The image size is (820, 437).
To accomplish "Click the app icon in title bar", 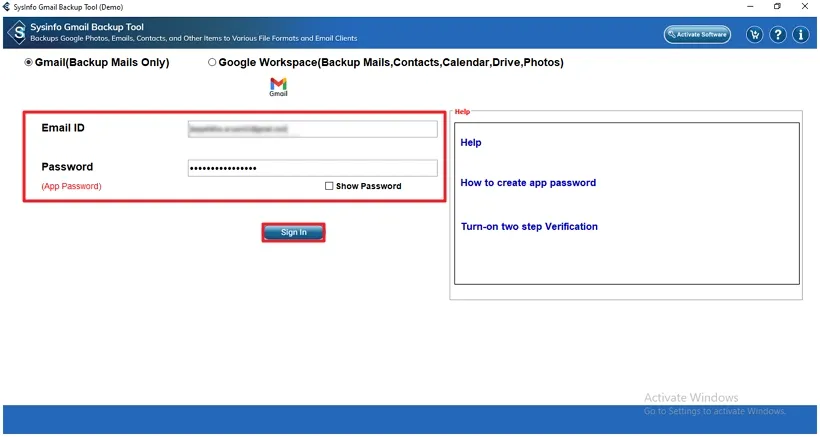I will point(6,7).
